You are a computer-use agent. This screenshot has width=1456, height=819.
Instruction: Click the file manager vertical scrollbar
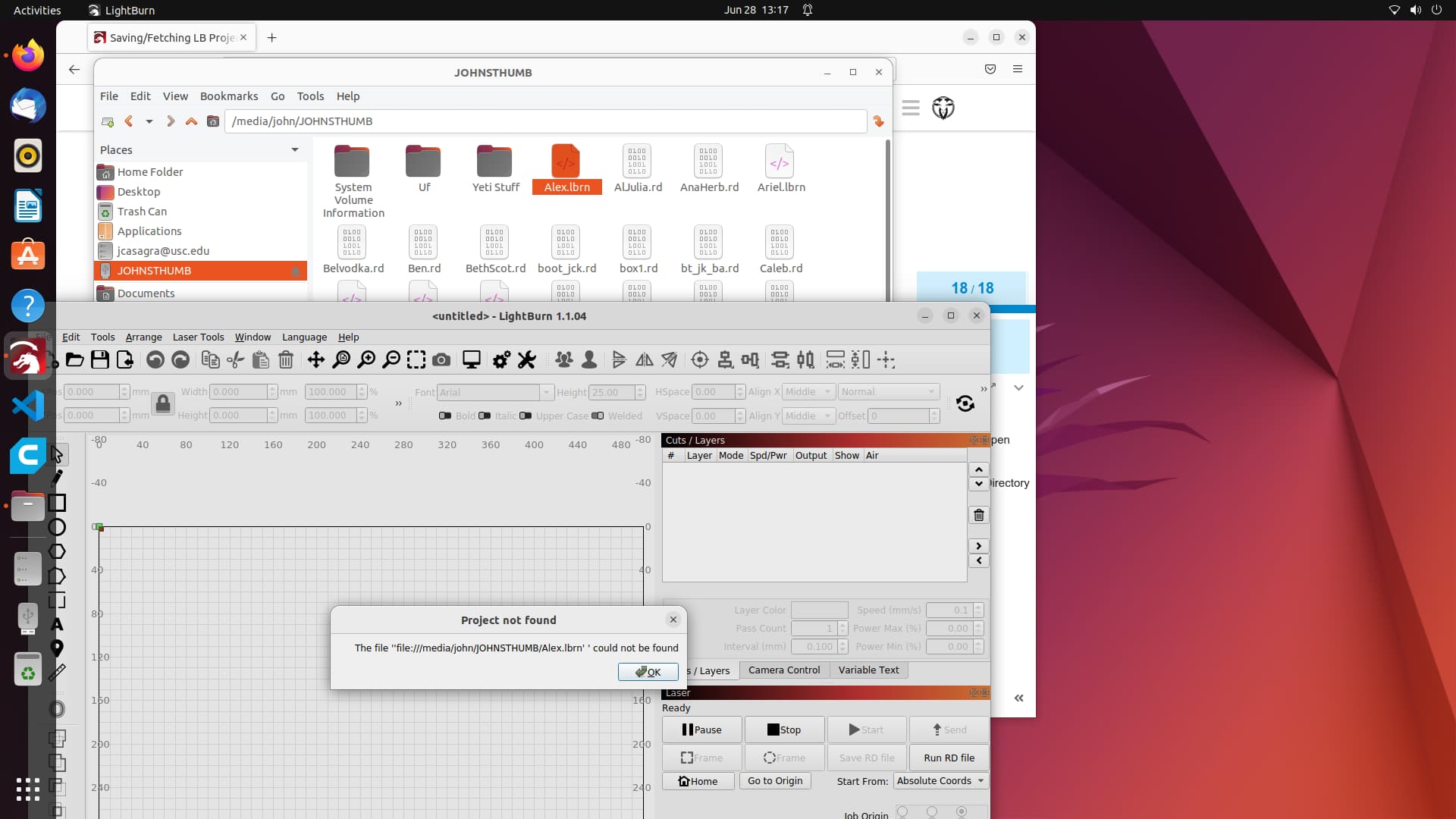pos(888,220)
